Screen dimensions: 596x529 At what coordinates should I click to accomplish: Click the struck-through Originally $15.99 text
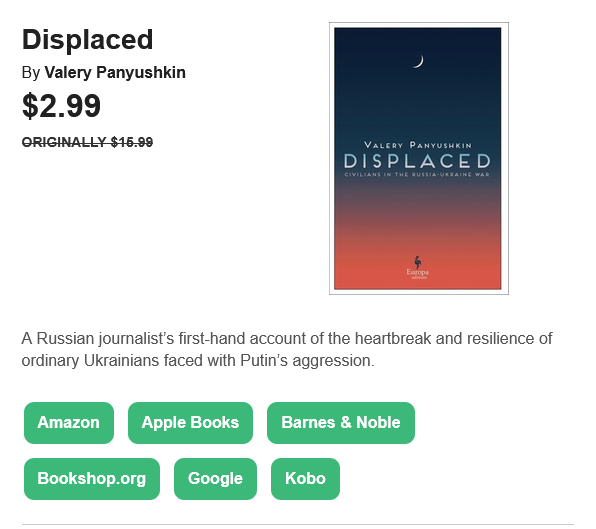[87, 142]
